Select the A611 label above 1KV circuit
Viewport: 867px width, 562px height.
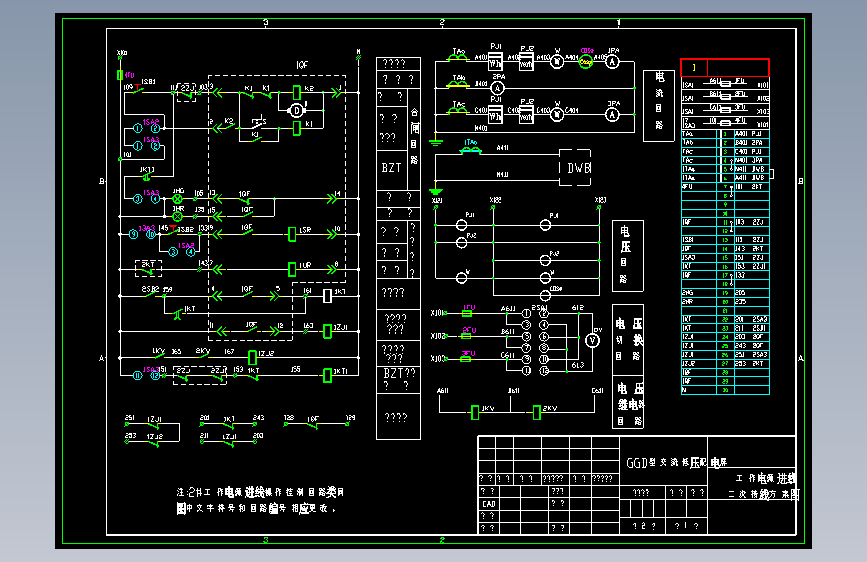tap(443, 391)
